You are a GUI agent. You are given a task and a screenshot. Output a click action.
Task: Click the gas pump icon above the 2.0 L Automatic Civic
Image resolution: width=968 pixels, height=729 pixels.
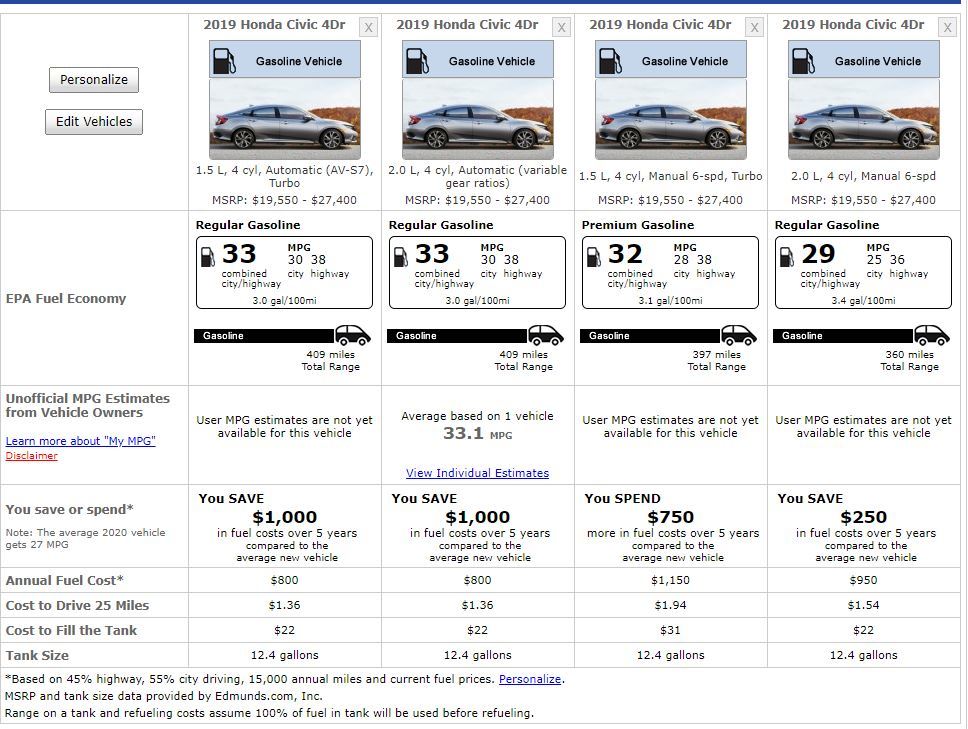click(x=417, y=60)
